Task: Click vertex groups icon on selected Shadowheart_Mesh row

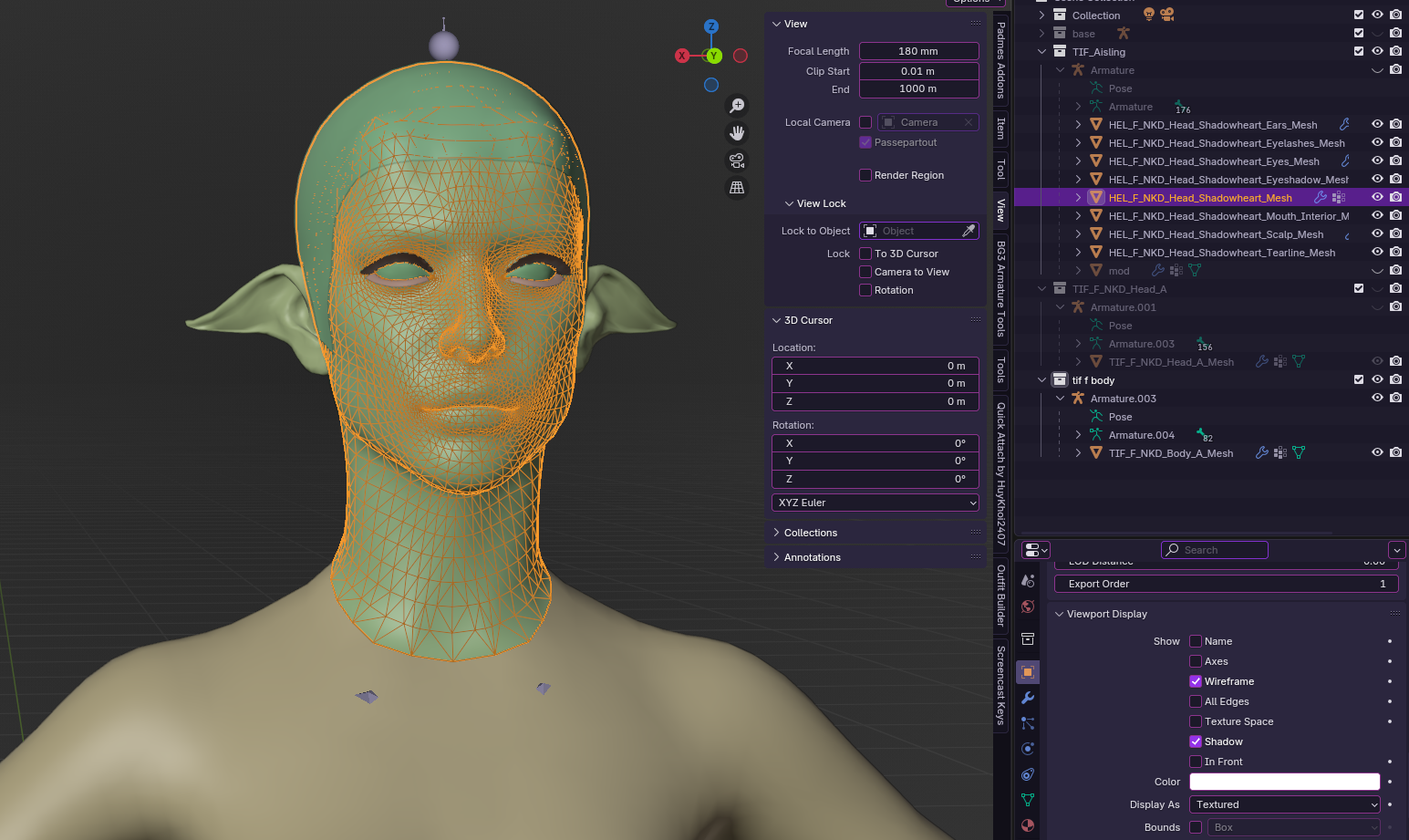Action: 1339,198
